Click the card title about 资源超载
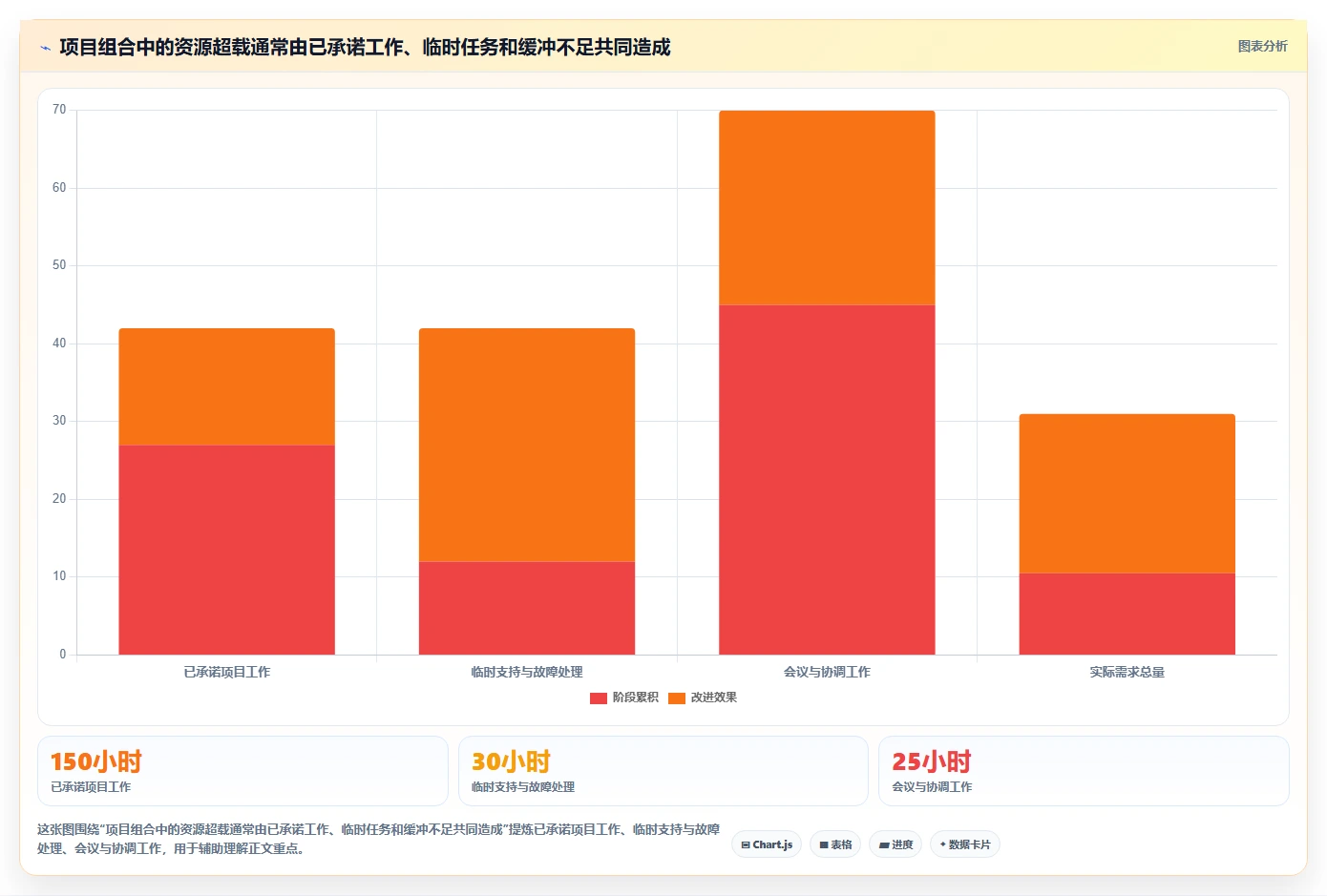Image resolution: width=1327 pixels, height=896 pixels. [365, 47]
